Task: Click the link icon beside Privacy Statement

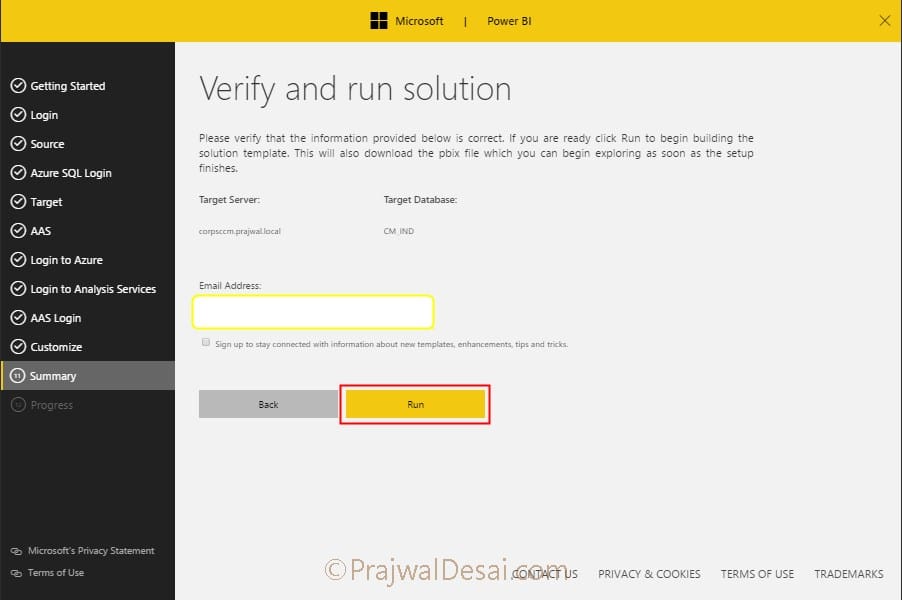Action: pos(16,551)
